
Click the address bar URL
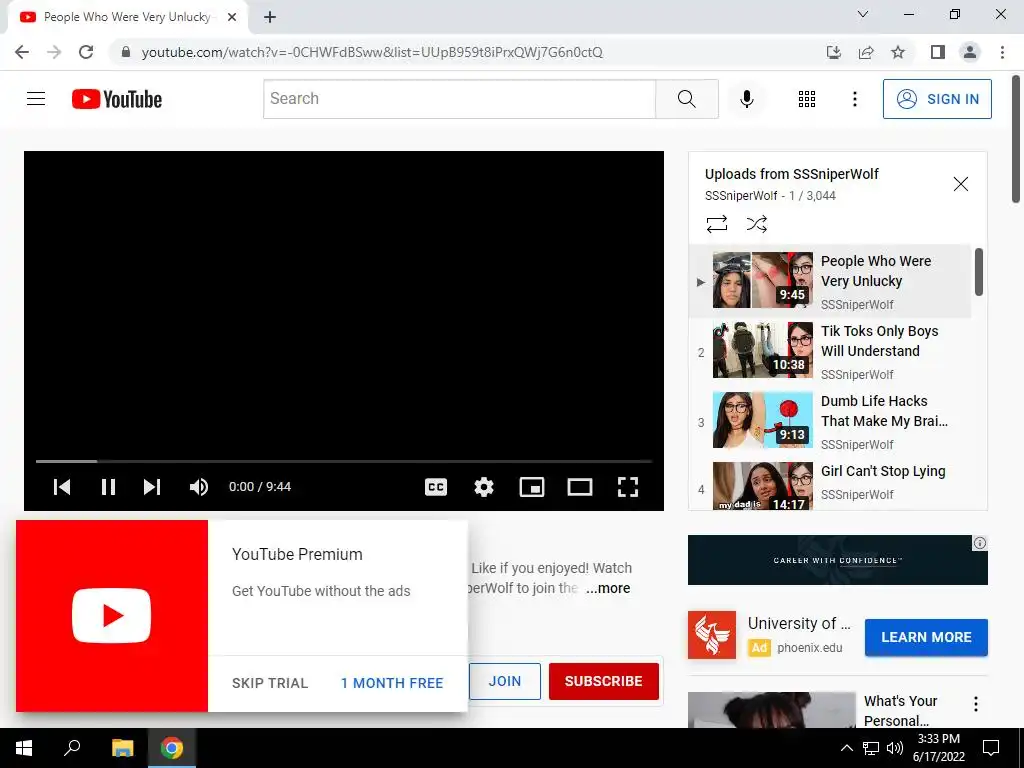372,52
